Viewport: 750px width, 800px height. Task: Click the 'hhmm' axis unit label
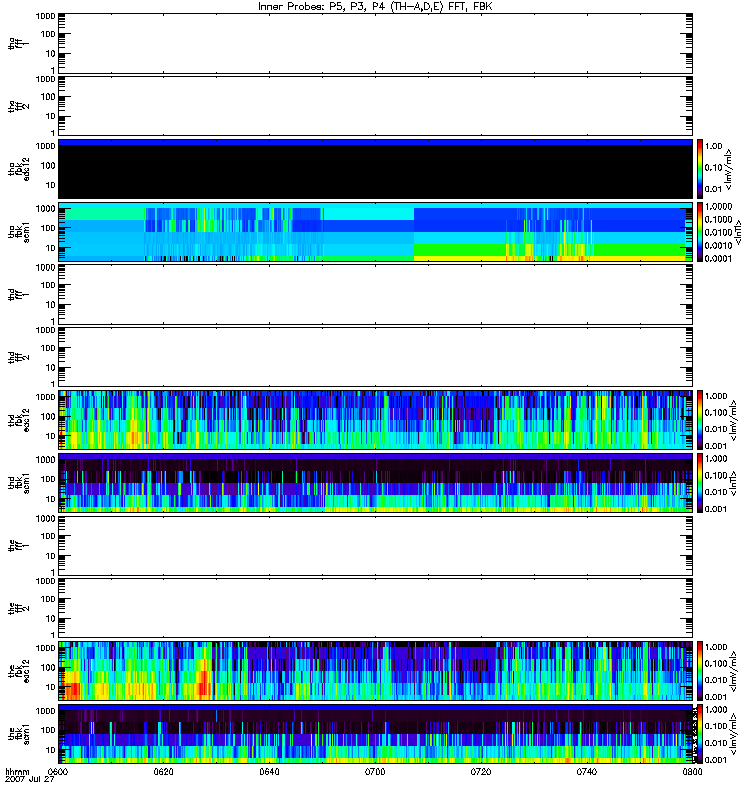17,772
